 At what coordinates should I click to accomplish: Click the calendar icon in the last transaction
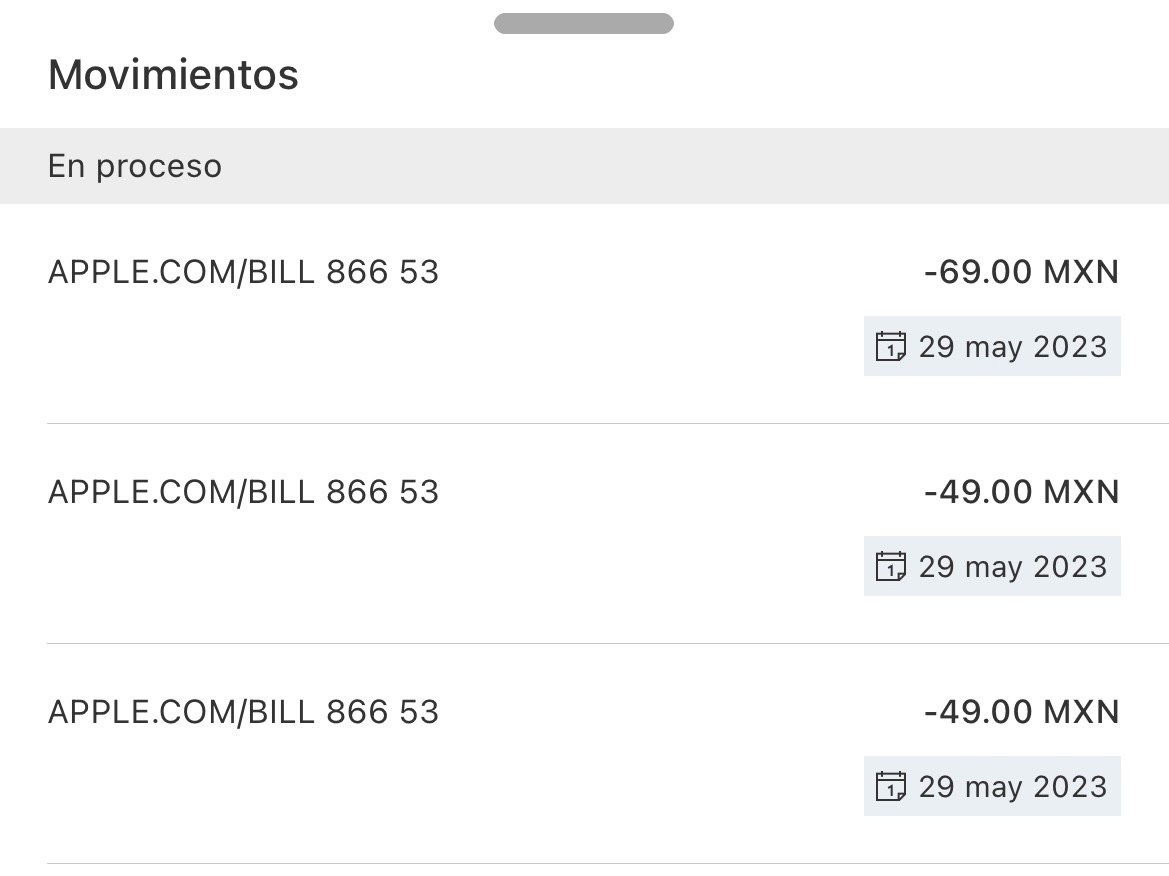pyautogui.click(x=890, y=787)
